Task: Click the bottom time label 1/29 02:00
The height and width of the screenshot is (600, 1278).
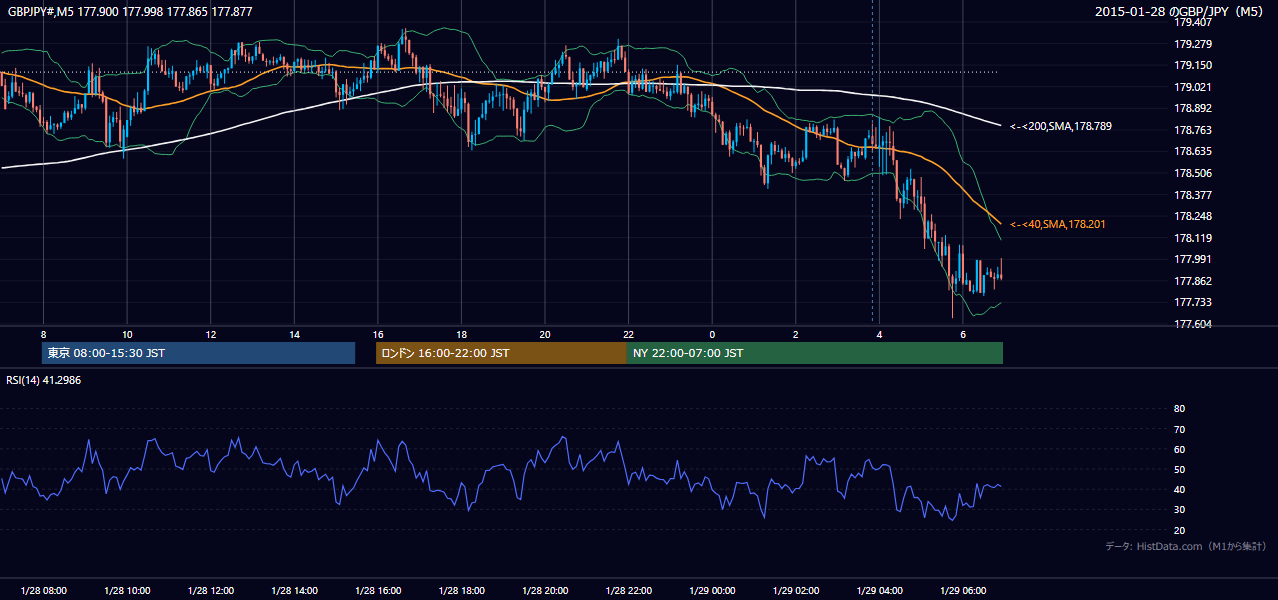Action: click(795, 591)
